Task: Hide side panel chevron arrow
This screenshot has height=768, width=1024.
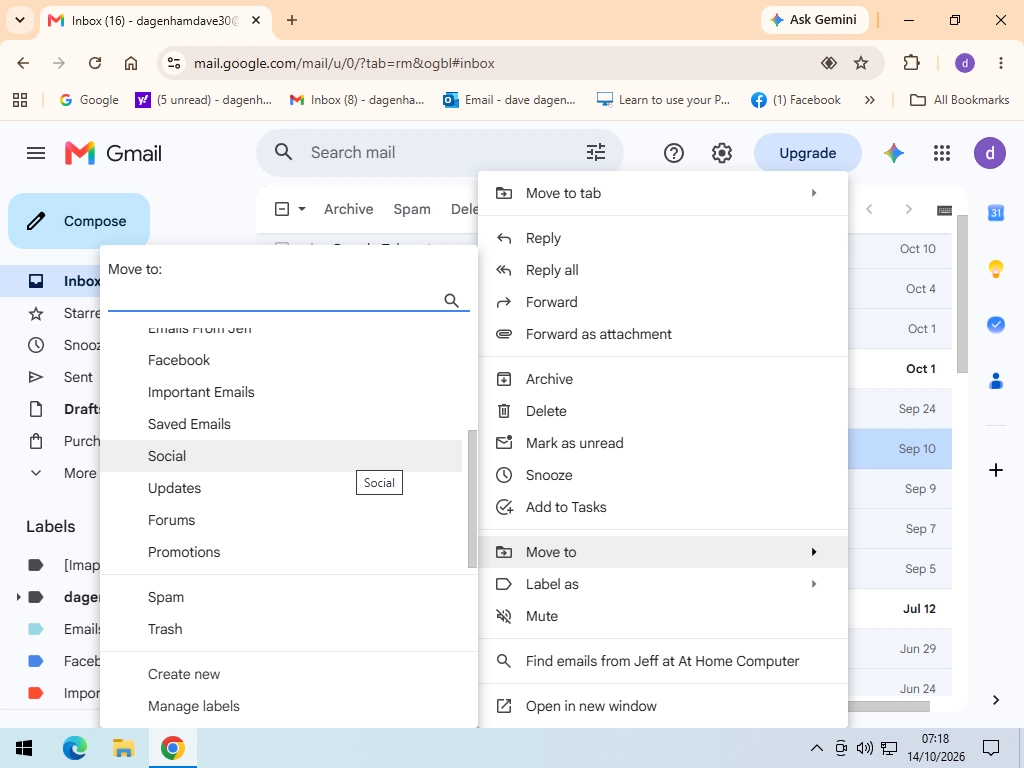Action: pyautogui.click(x=996, y=700)
